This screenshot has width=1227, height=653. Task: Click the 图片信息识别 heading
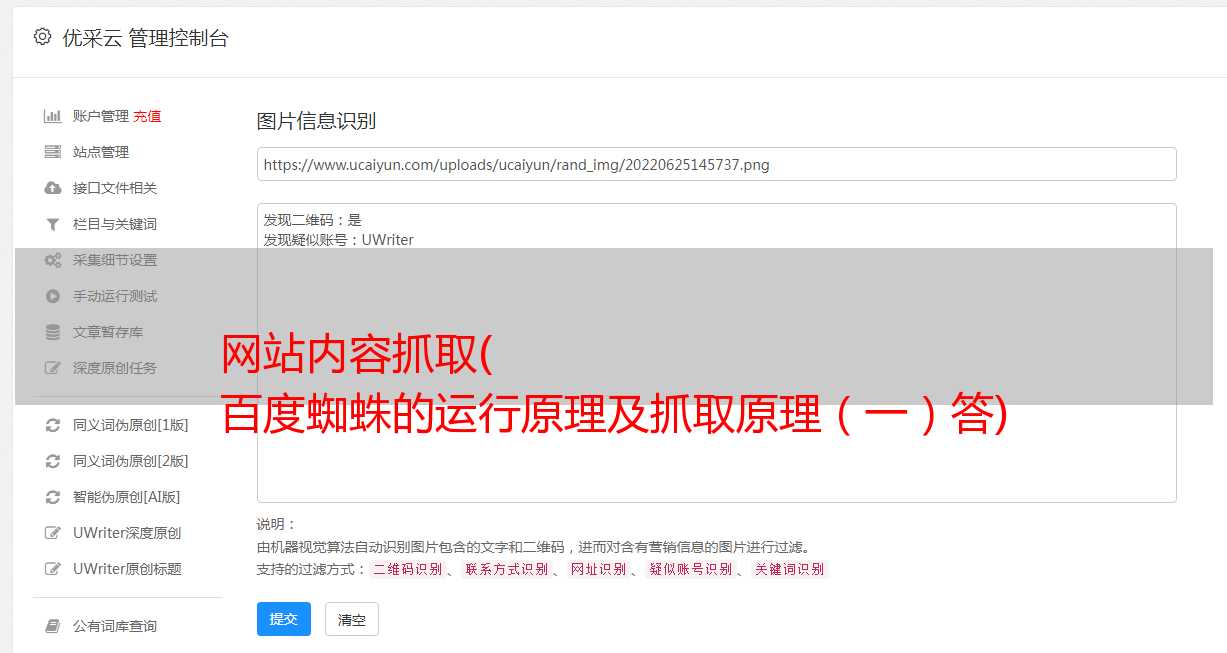[x=316, y=121]
